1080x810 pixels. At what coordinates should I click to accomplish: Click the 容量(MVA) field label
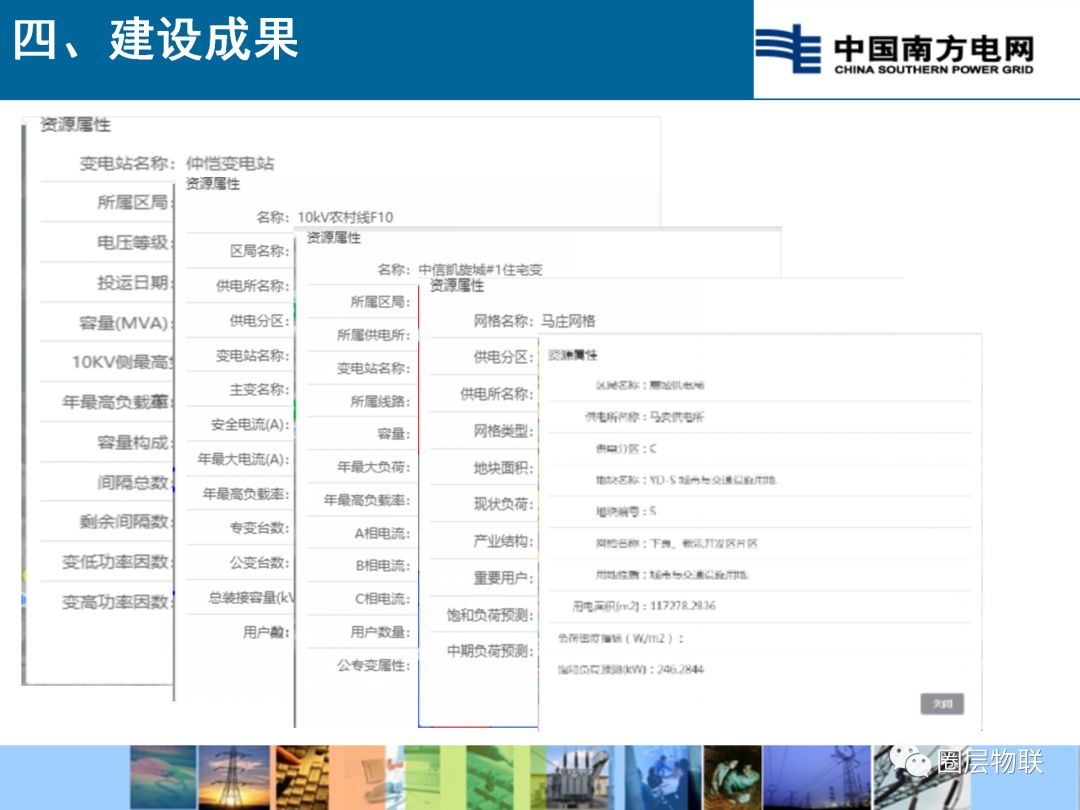tap(125, 322)
